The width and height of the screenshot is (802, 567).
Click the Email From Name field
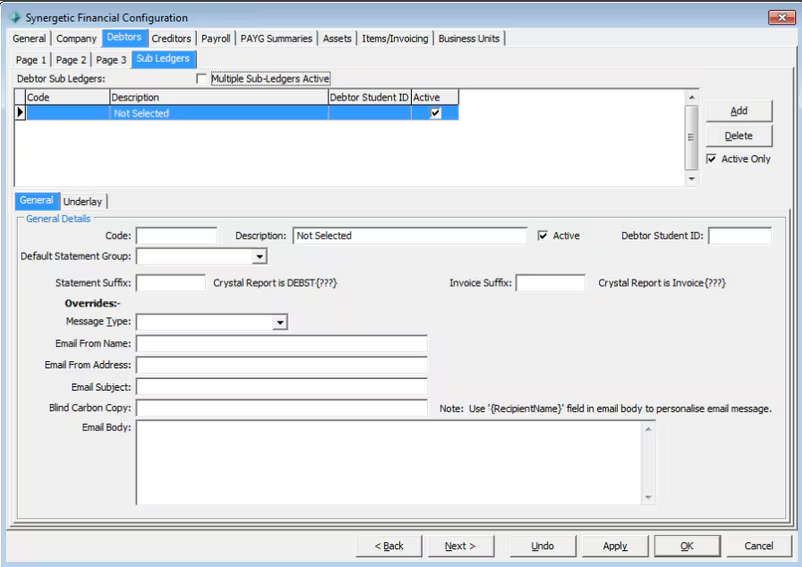(x=281, y=344)
